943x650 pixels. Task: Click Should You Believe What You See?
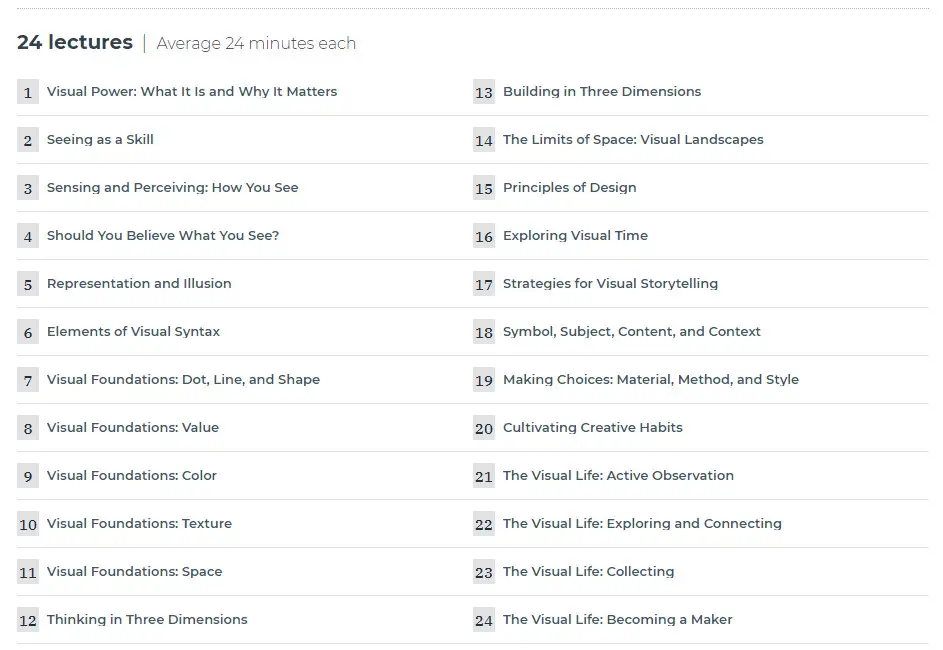point(163,236)
